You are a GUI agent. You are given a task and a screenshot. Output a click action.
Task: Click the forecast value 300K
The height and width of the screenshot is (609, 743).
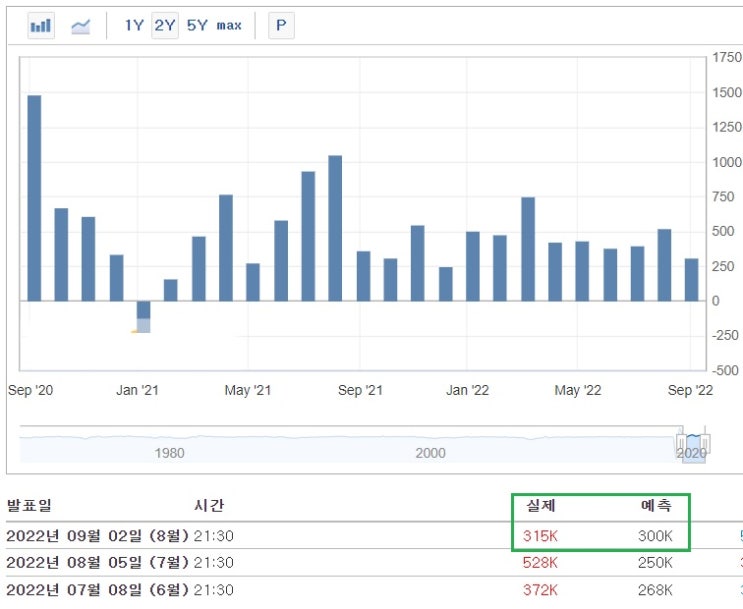click(x=655, y=536)
